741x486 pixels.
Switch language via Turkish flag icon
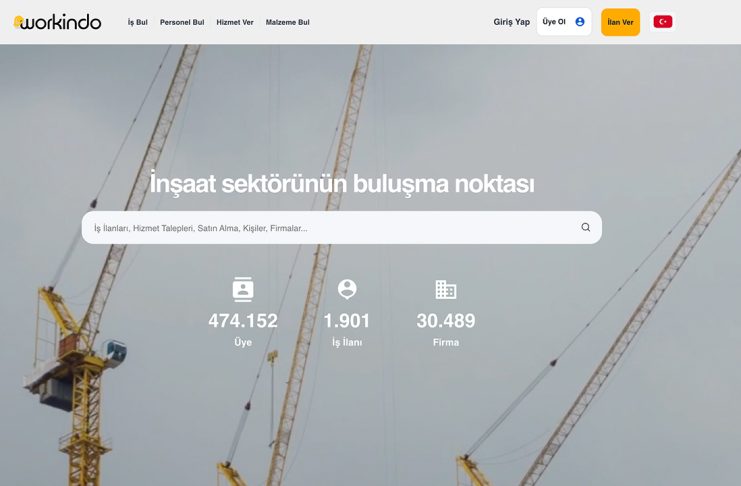[x=663, y=22]
